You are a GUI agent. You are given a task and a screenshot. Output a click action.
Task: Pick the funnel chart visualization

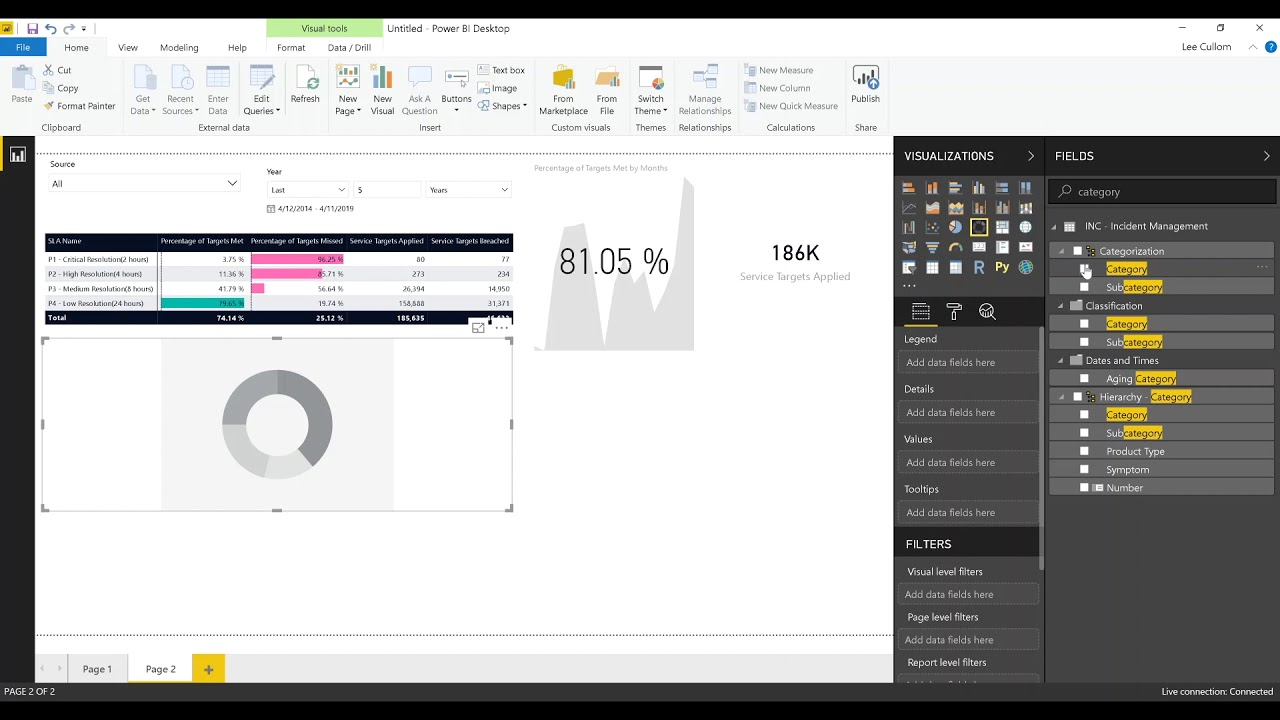coord(932,247)
